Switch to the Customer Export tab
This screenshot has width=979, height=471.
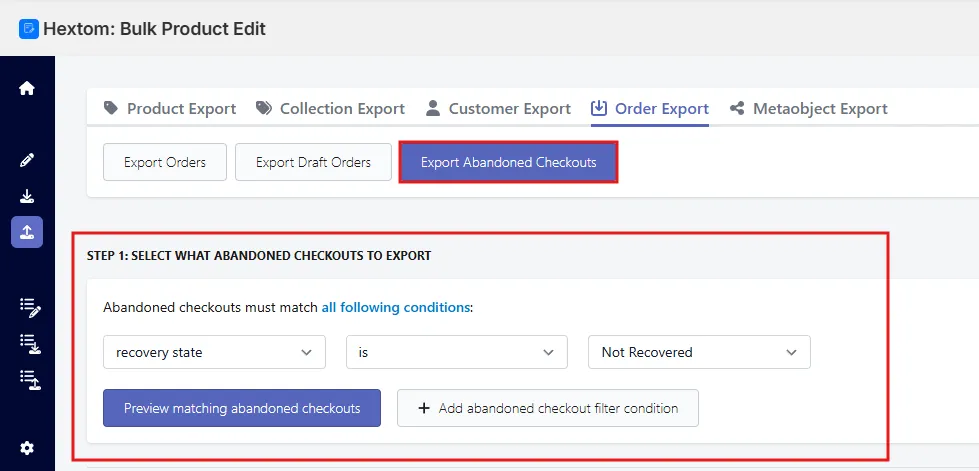(x=498, y=109)
